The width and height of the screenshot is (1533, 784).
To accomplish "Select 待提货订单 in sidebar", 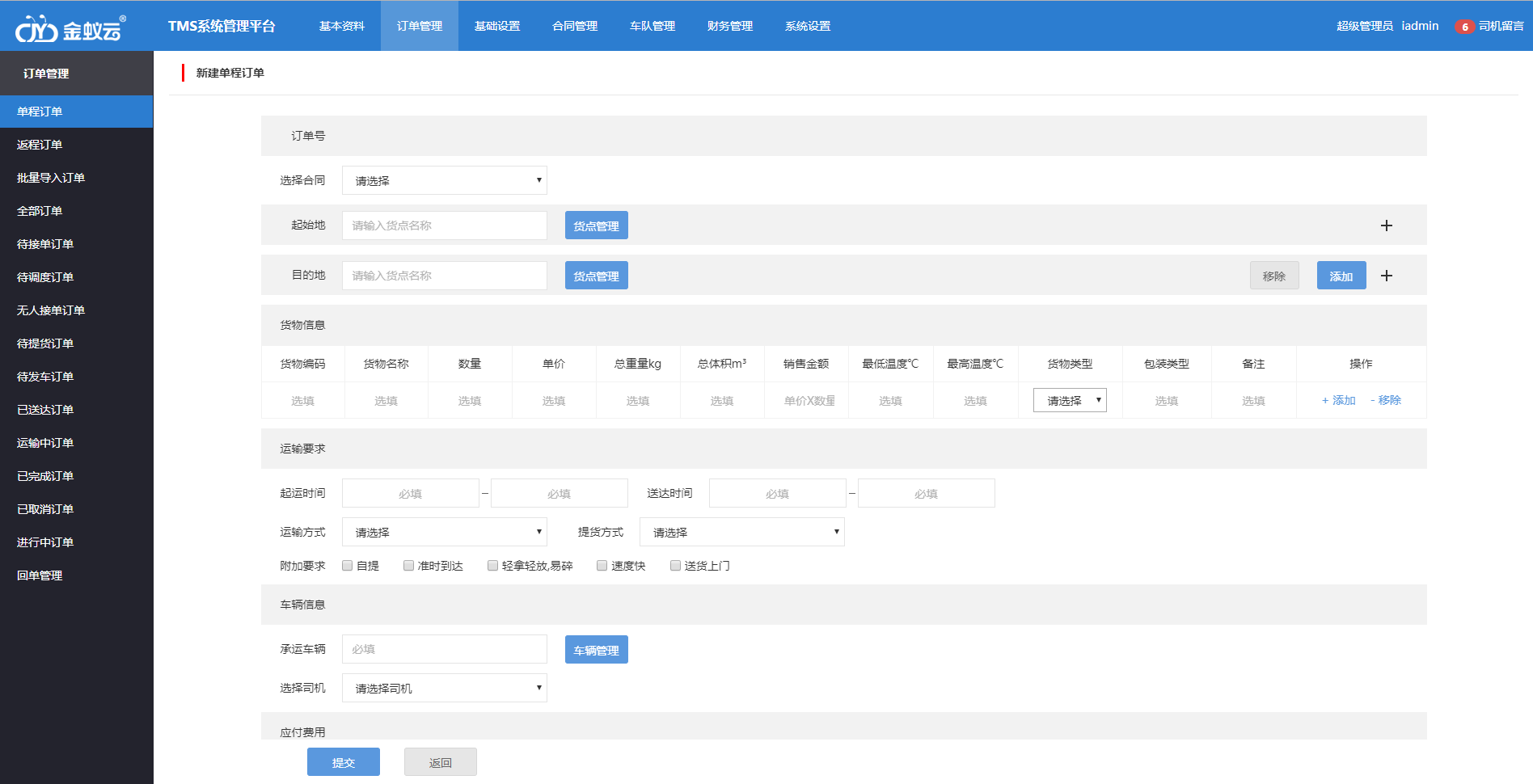I will pyautogui.click(x=77, y=344).
